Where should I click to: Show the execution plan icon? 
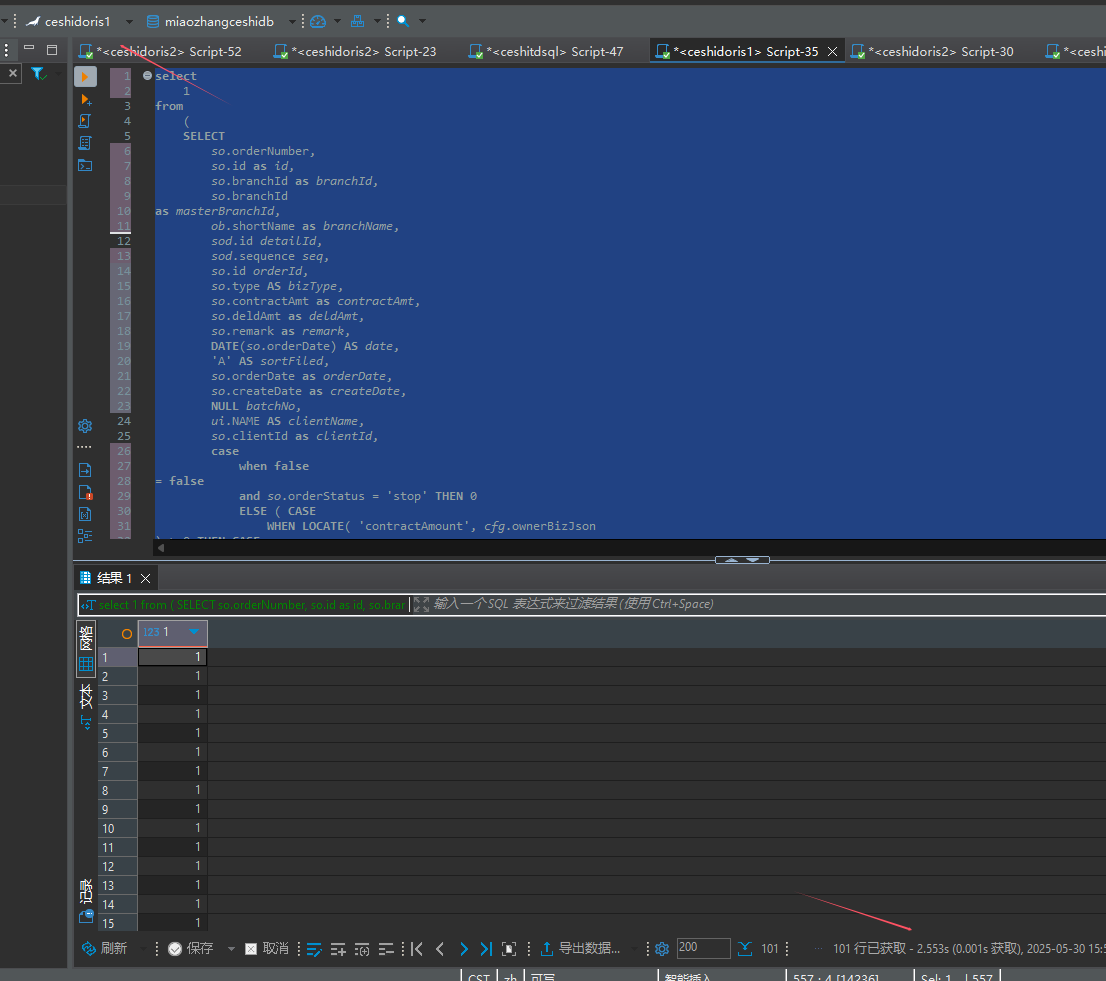point(85,143)
